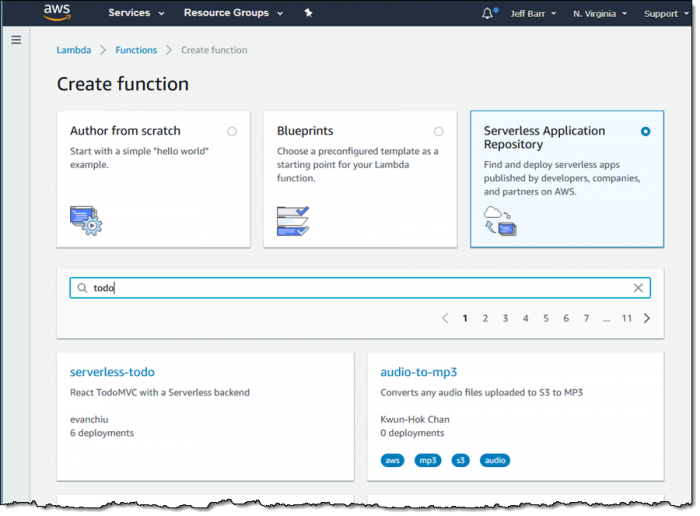Open the notifications bell icon
Screen dimensions: 700x516
[x=488, y=13]
